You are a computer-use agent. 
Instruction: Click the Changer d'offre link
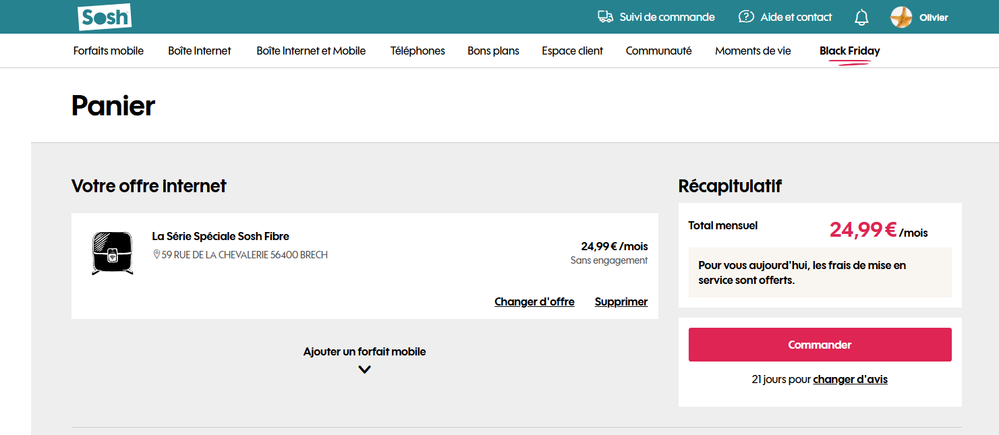coord(534,302)
